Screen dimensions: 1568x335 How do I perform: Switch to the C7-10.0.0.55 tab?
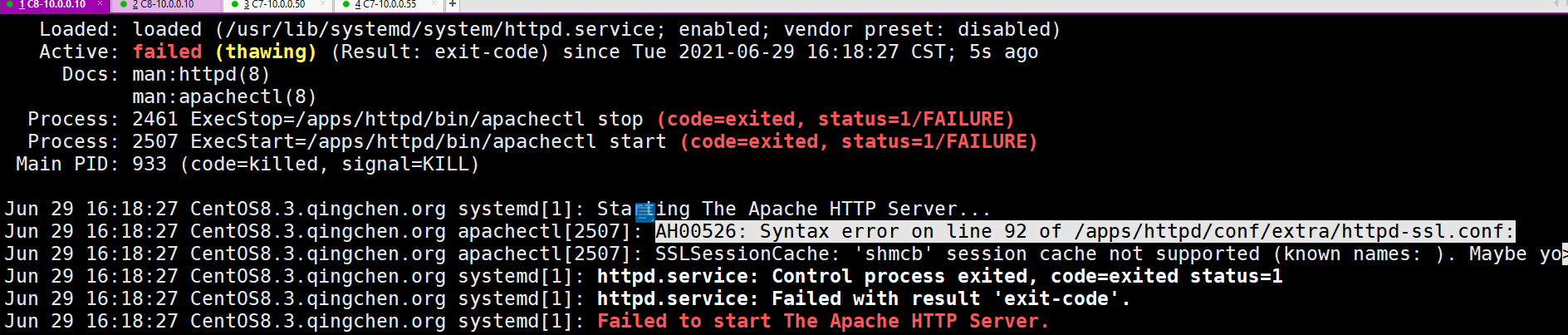tap(390, 5)
